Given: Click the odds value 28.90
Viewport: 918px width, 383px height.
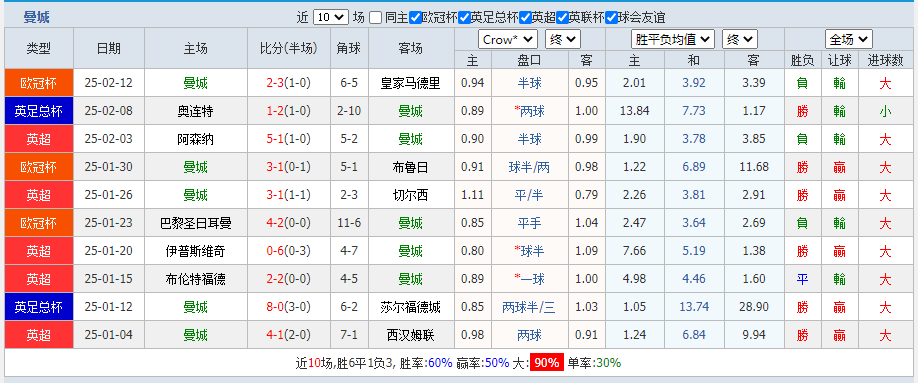Looking at the screenshot, I should point(753,307).
